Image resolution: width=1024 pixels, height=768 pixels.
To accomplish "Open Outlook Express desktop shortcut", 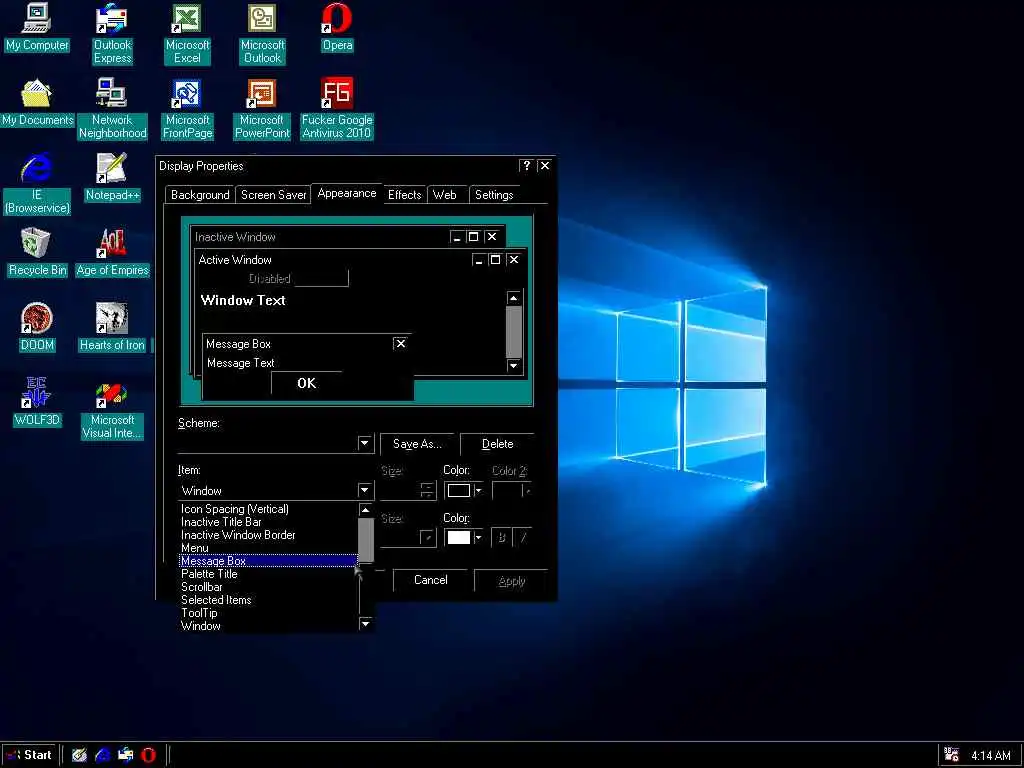I will pos(112,33).
